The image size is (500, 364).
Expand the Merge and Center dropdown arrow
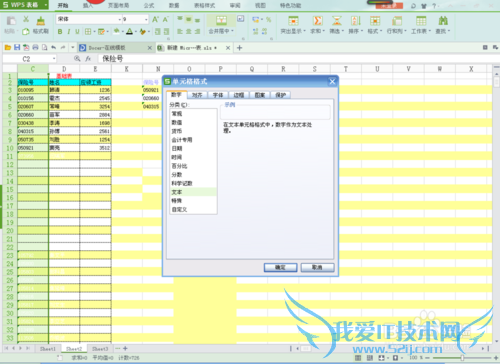232,31
